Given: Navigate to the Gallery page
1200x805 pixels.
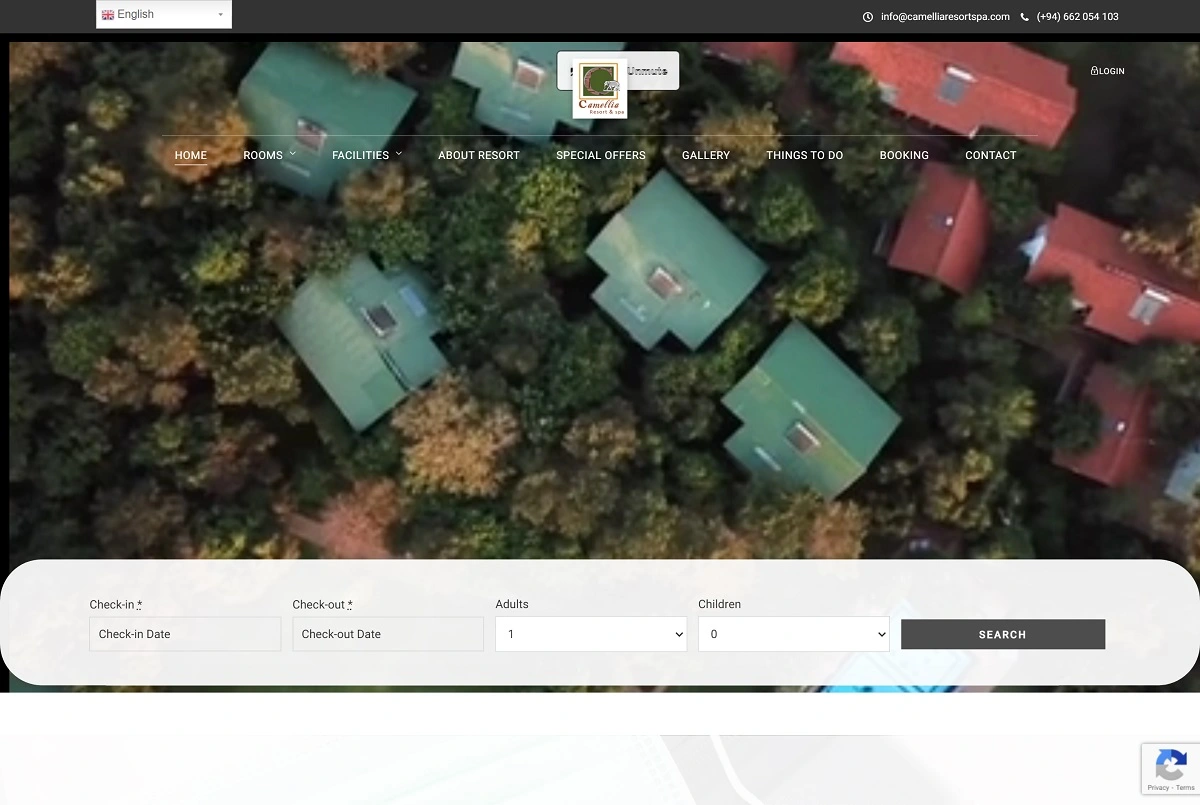Looking at the screenshot, I should point(706,155).
